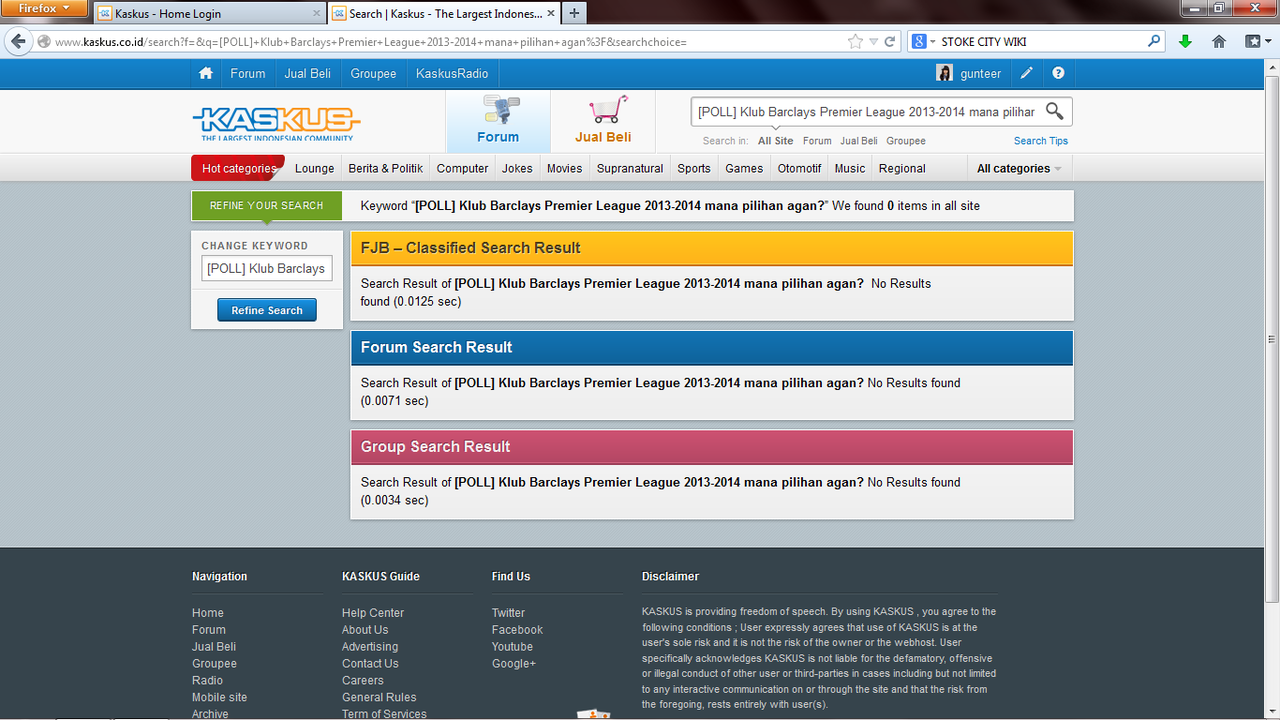Open the green downloads arrow icon
This screenshot has height=720, width=1280.
(x=1185, y=42)
